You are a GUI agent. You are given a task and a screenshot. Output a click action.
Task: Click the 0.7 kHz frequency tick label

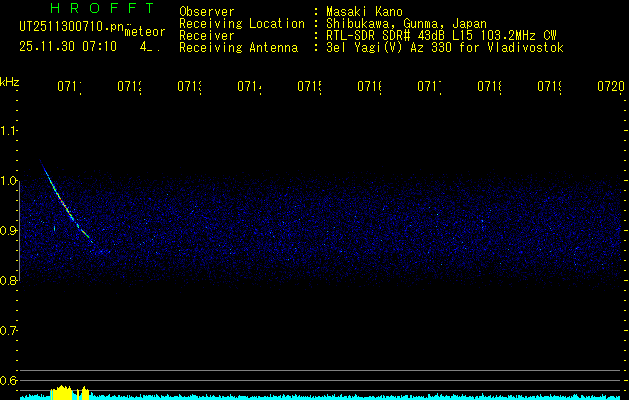click(9, 330)
